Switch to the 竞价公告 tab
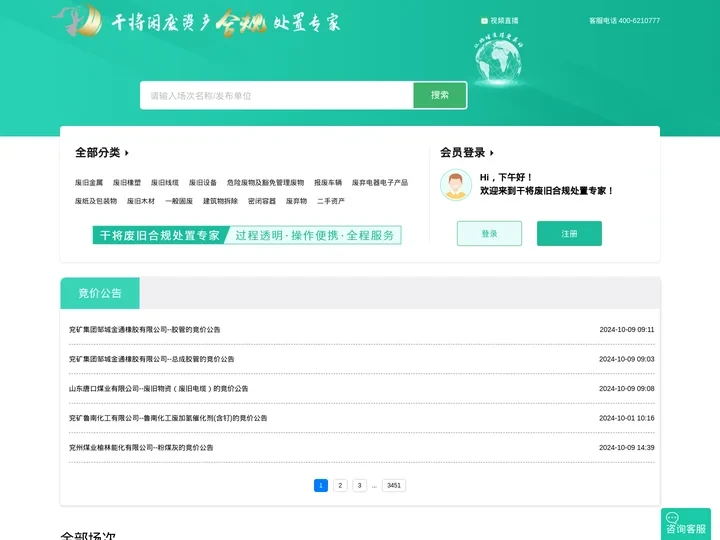The height and width of the screenshot is (540, 720). click(x=100, y=293)
